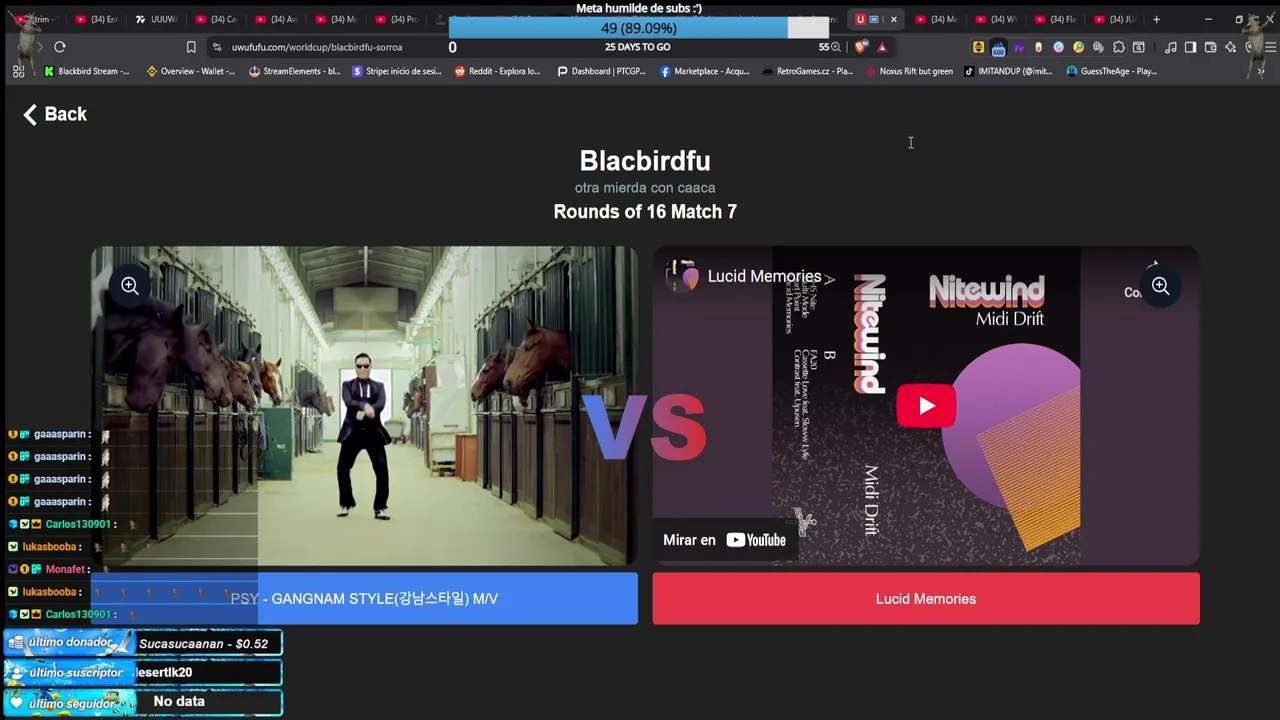Open a new browser tab with plus
This screenshot has width=1280, height=720.
1156,19
